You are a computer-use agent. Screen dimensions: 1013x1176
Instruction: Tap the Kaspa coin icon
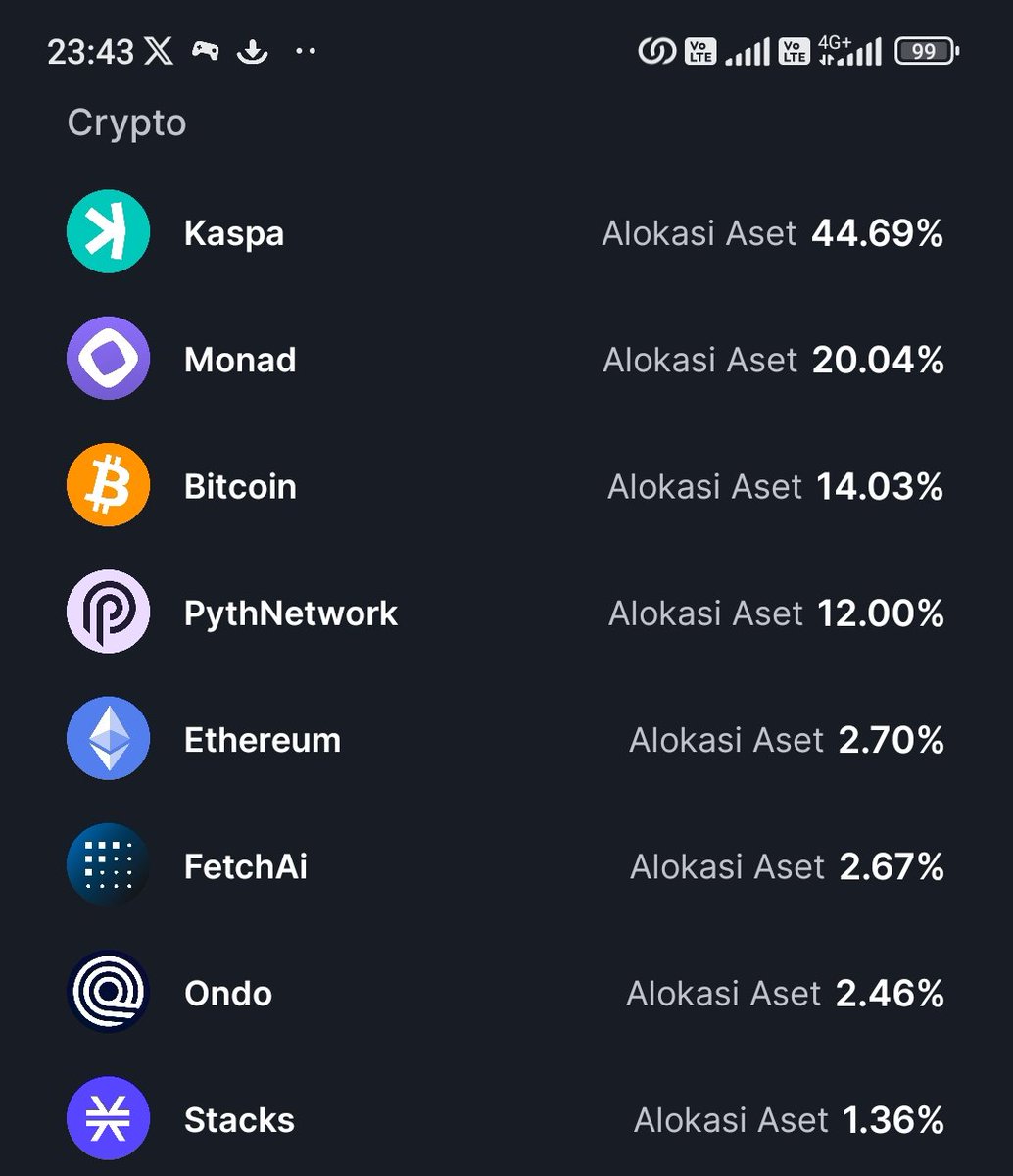108,232
